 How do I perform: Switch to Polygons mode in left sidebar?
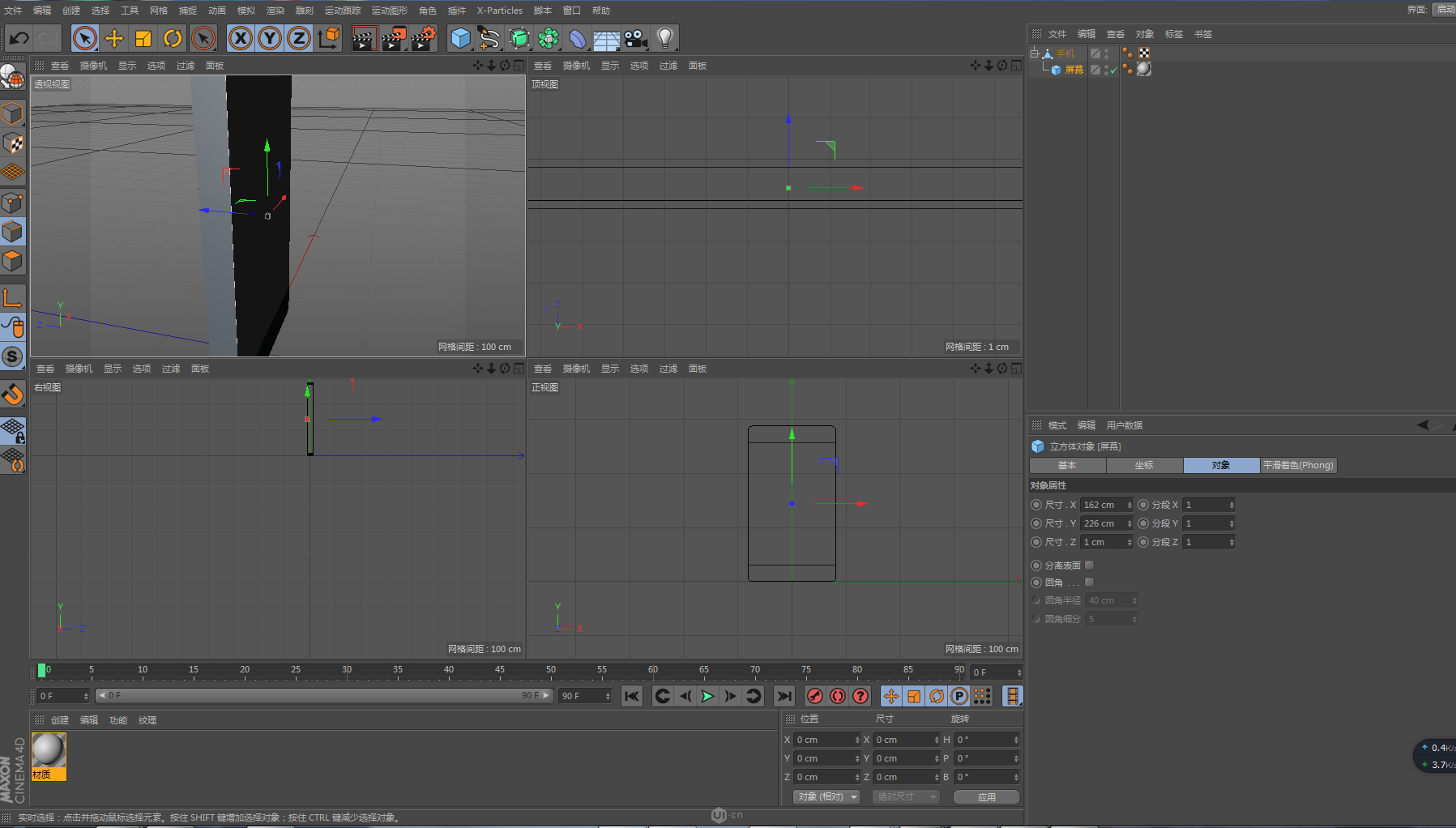point(12,261)
